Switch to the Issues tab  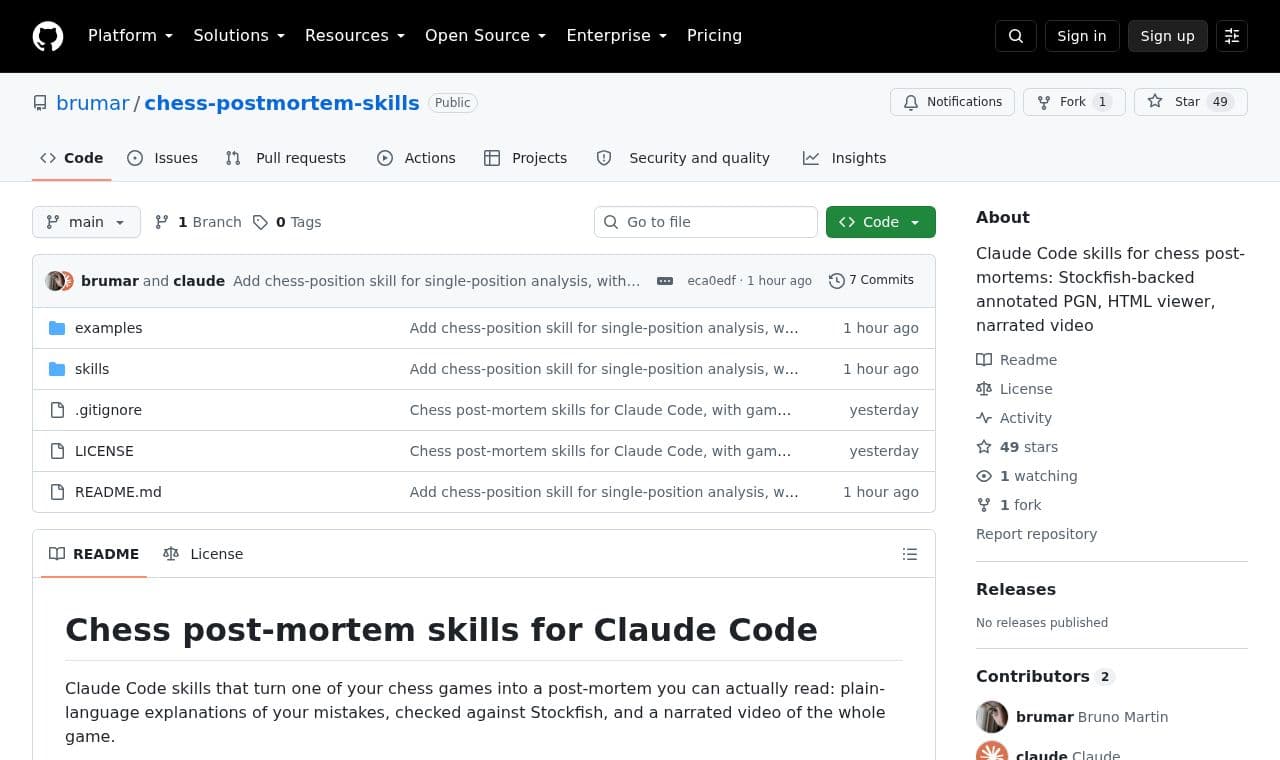point(162,158)
